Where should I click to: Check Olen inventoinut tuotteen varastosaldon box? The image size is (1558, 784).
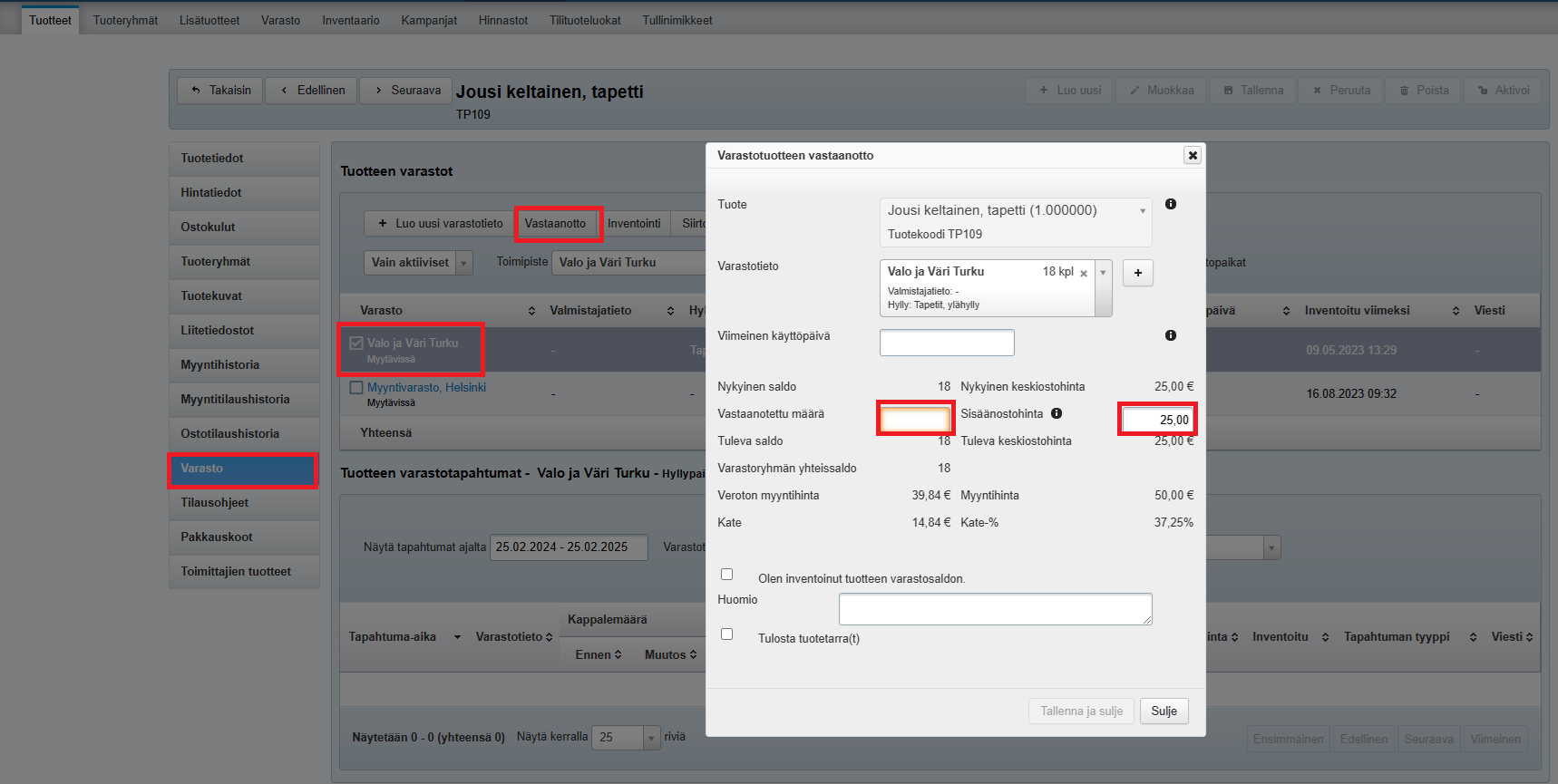tap(726, 575)
